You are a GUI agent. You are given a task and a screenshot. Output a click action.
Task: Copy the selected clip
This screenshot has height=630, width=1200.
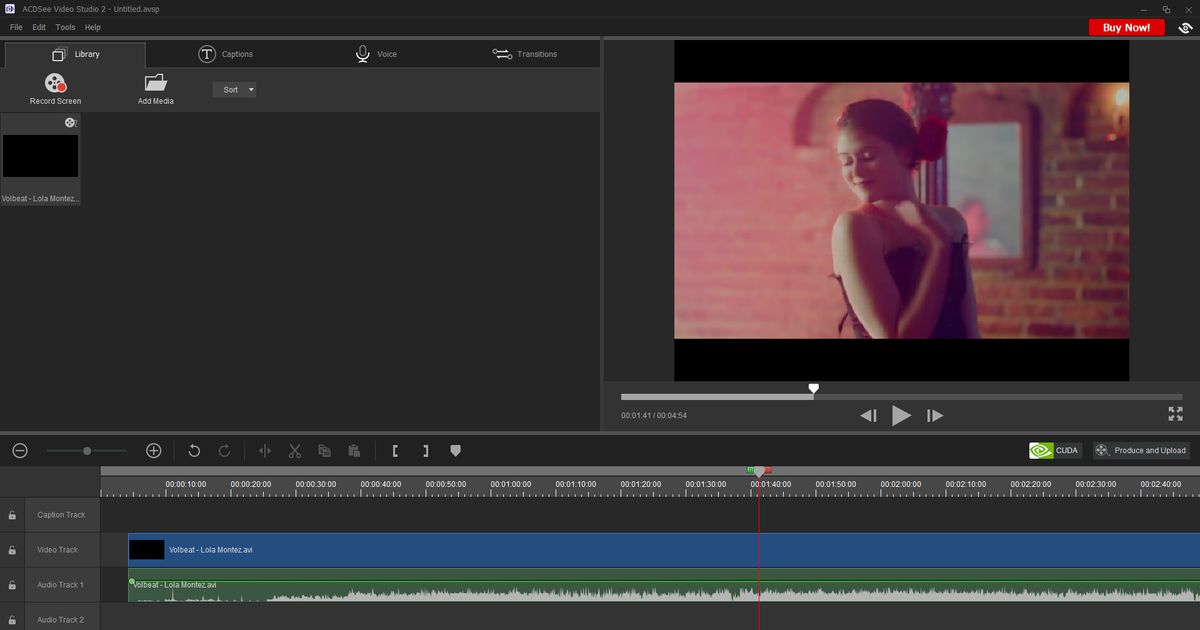click(x=324, y=451)
